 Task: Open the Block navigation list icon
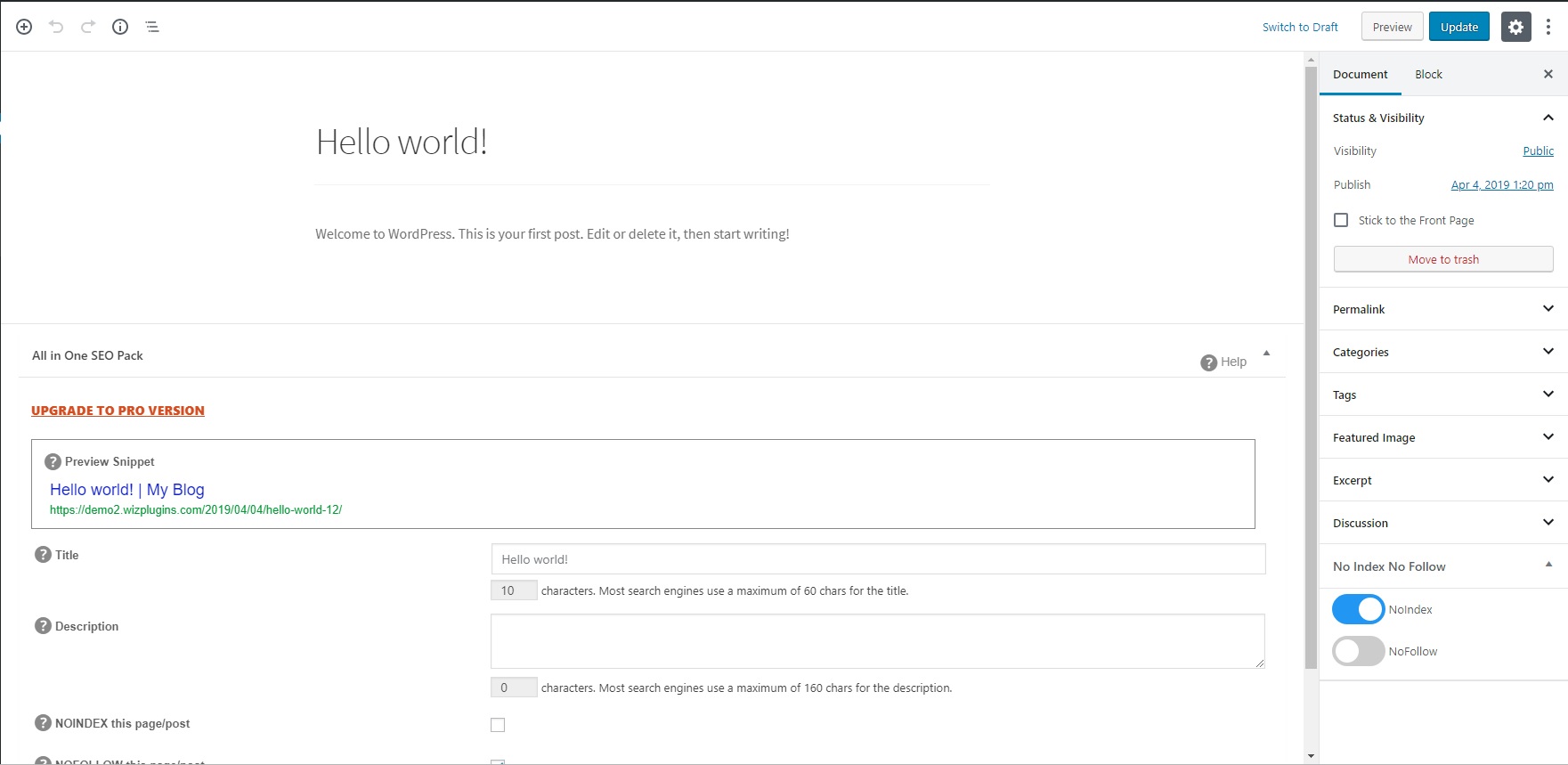click(152, 27)
